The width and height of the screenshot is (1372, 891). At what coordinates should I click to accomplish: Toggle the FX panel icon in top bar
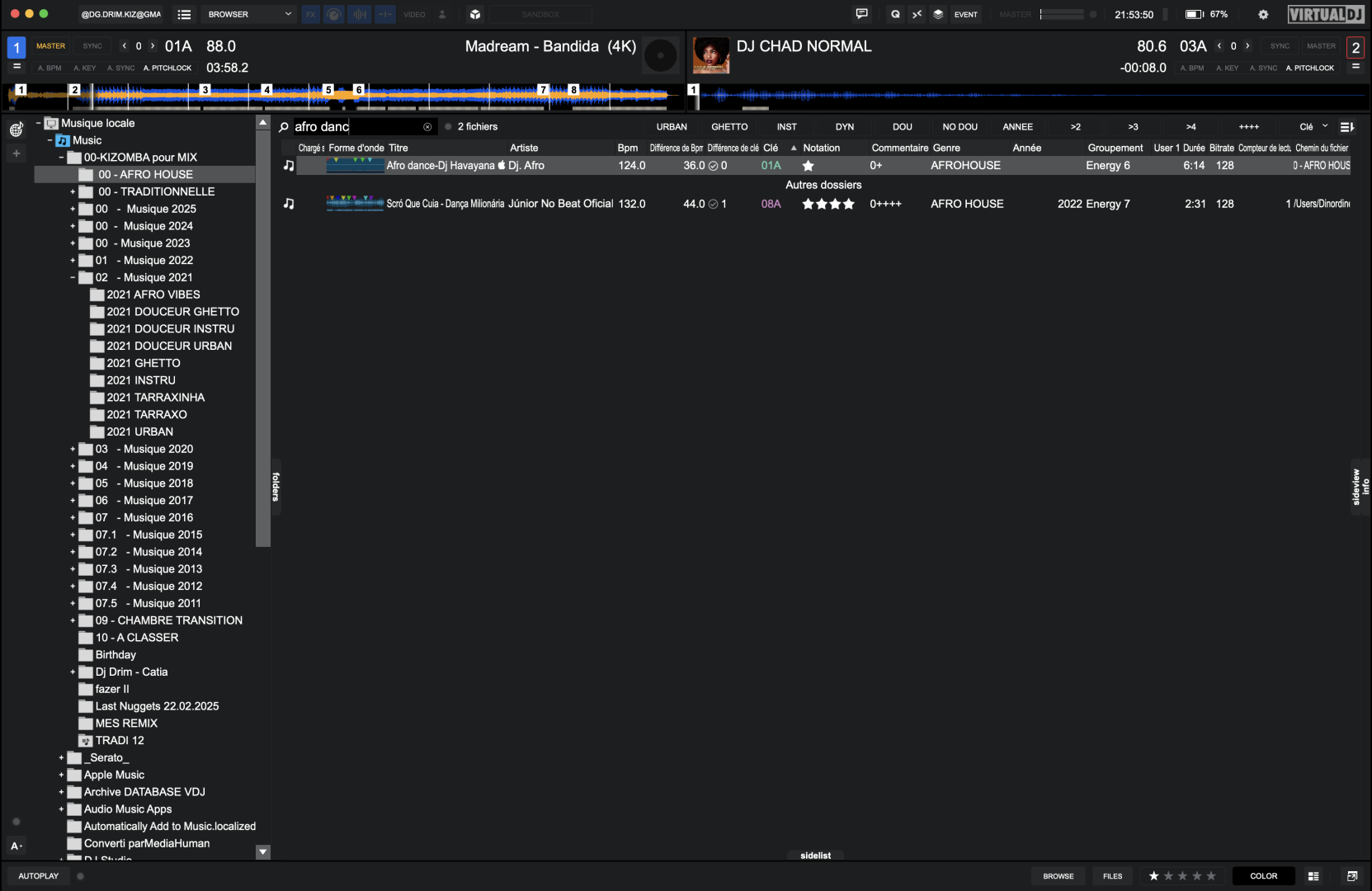(x=311, y=14)
